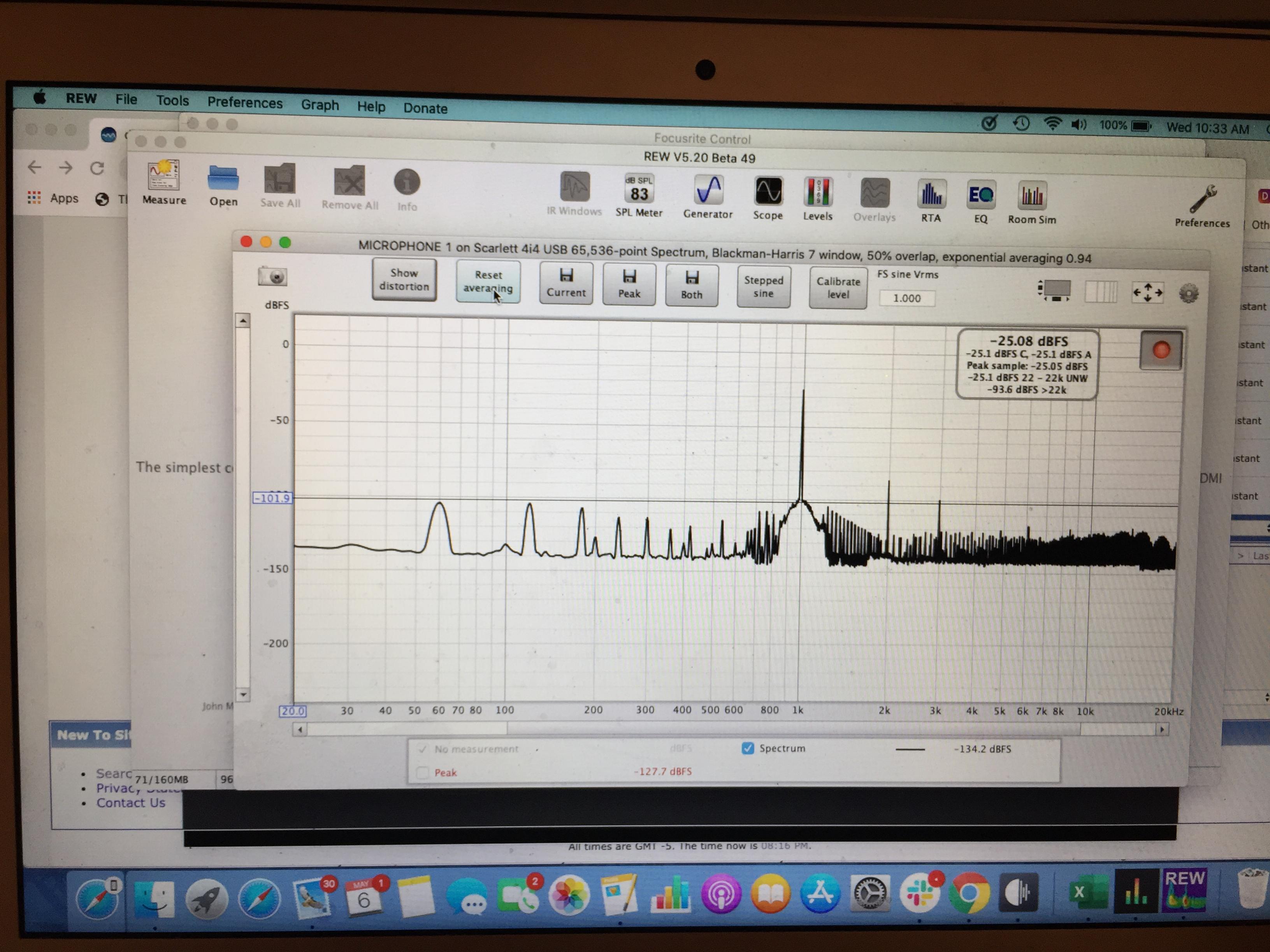Open the Apple menu

[x=40, y=97]
